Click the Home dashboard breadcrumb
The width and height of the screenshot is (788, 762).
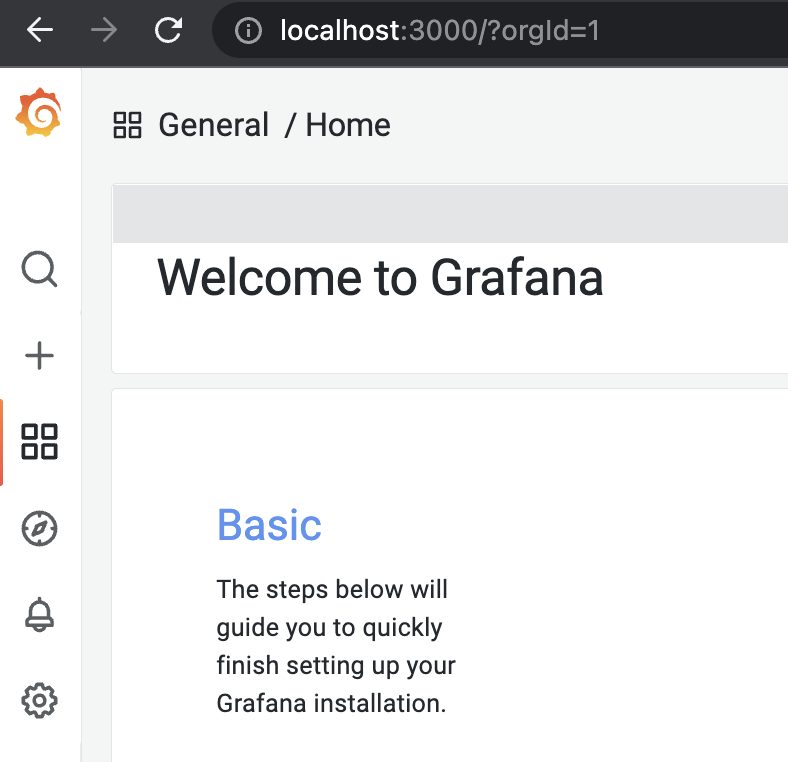coord(348,125)
